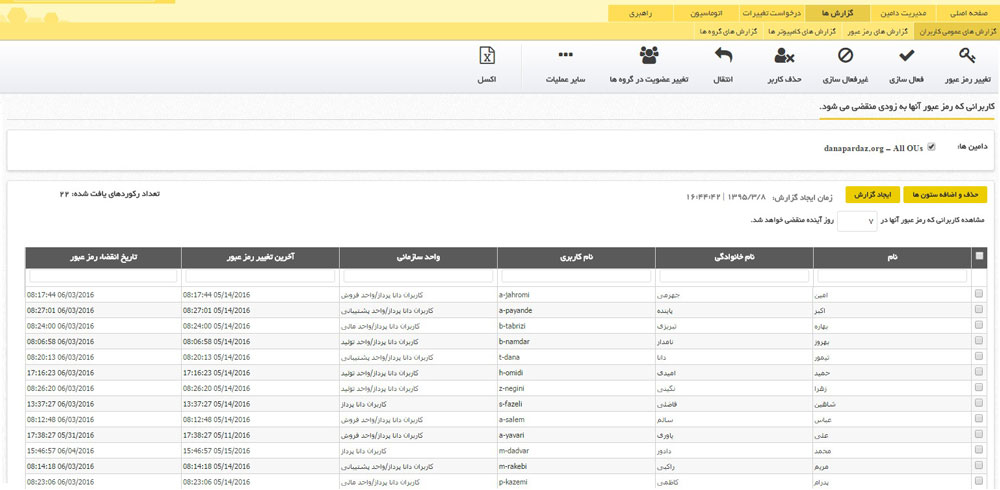Sort by Username (نام کاربری) column header
The width and height of the screenshot is (1000, 490).
pos(576,257)
